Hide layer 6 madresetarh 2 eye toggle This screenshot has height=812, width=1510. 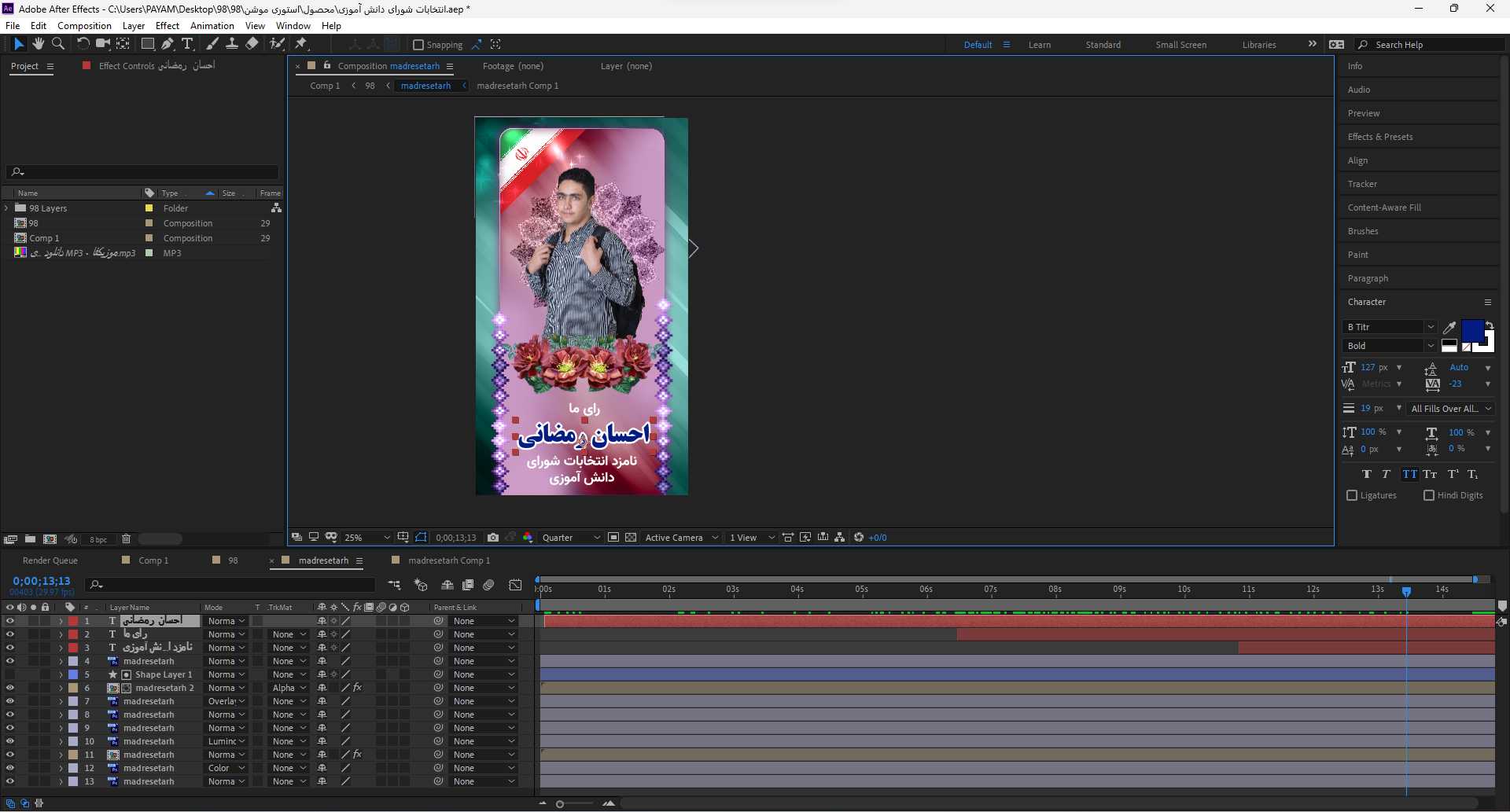pos(9,688)
